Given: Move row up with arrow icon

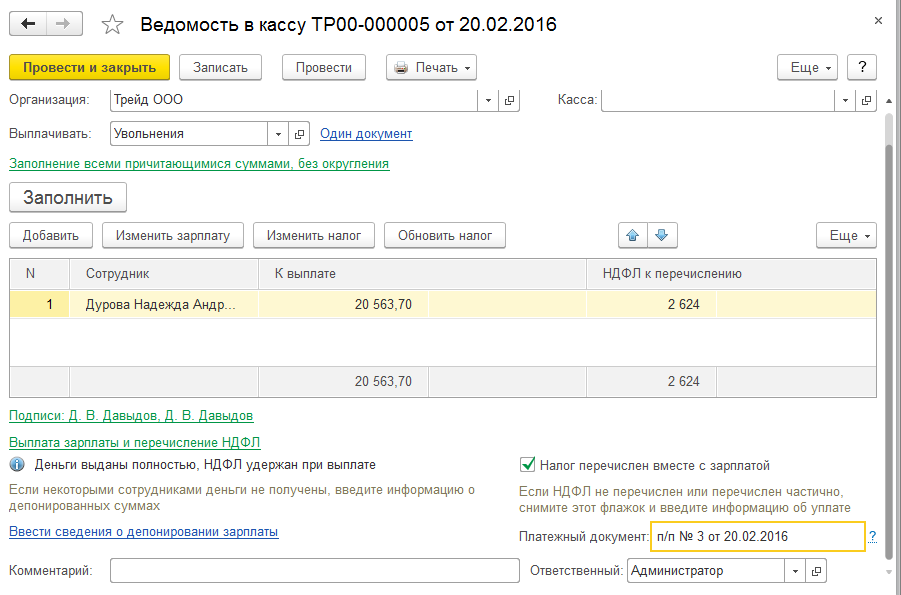Looking at the screenshot, I should point(632,236).
